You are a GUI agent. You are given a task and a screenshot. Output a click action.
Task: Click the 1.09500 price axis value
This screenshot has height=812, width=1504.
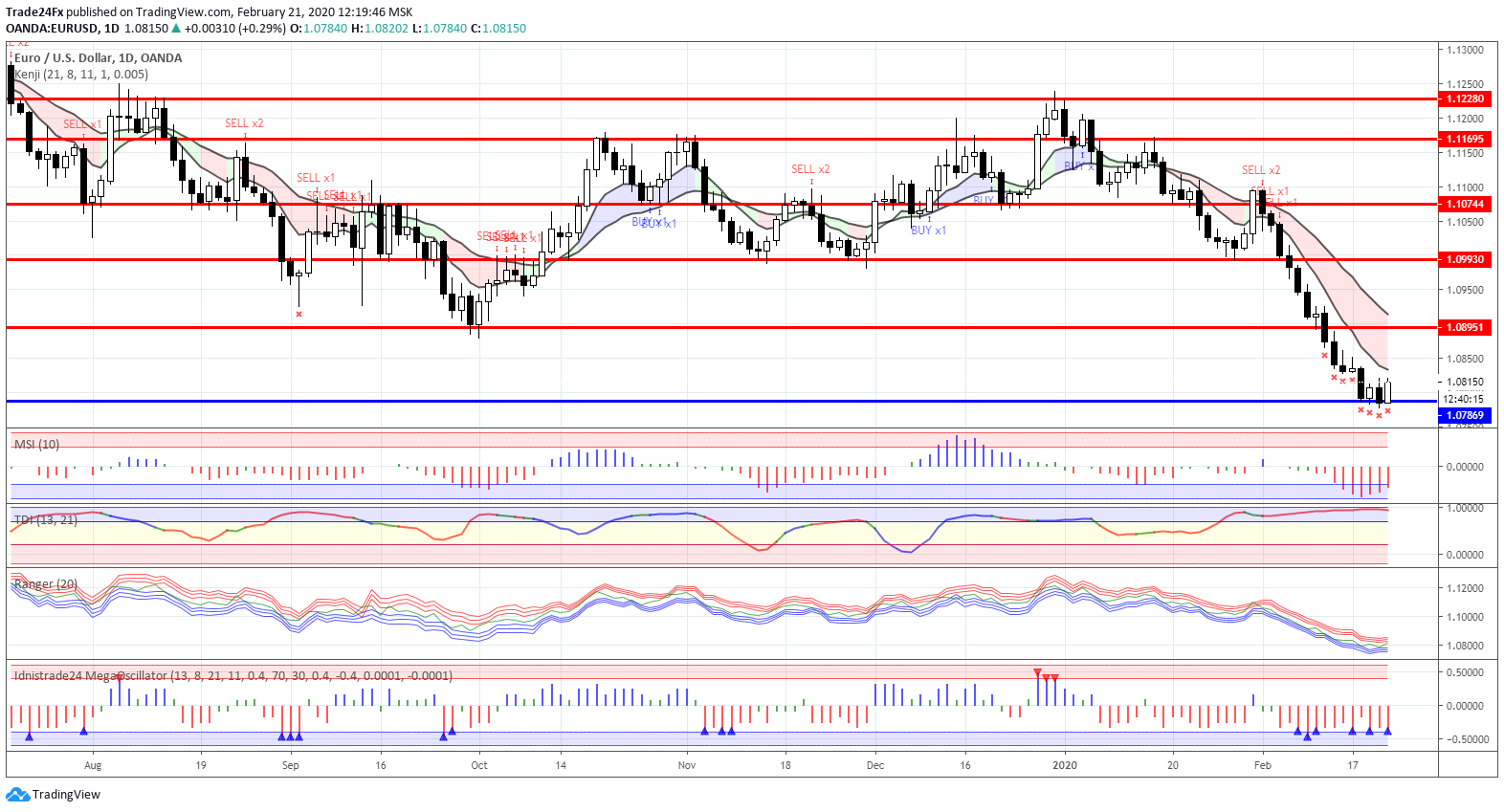(1465, 290)
